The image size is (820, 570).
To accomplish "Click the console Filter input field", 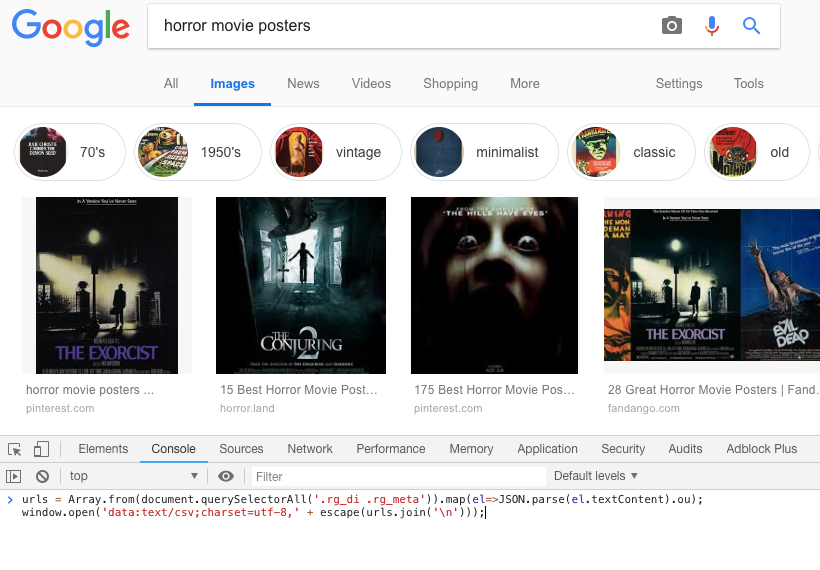I will pos(398,476).
